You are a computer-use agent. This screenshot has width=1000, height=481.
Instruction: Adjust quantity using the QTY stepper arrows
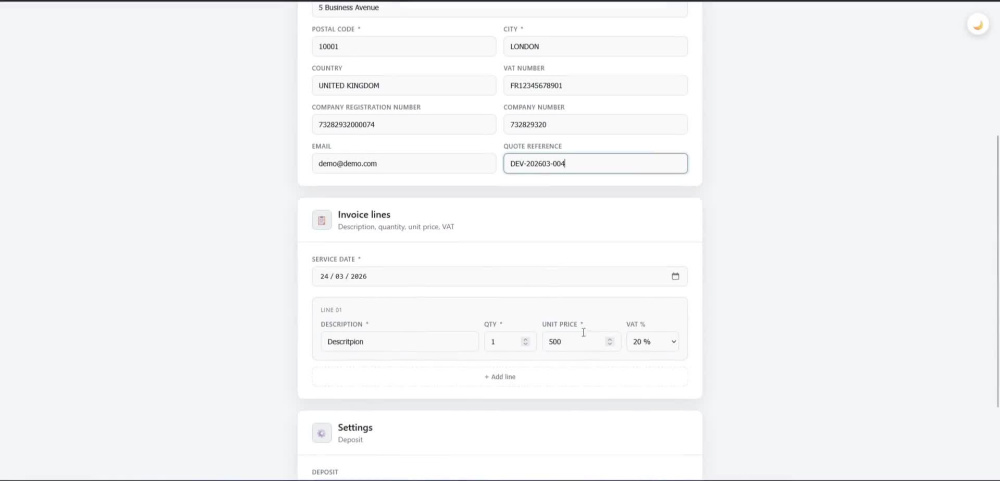(526, 342)
